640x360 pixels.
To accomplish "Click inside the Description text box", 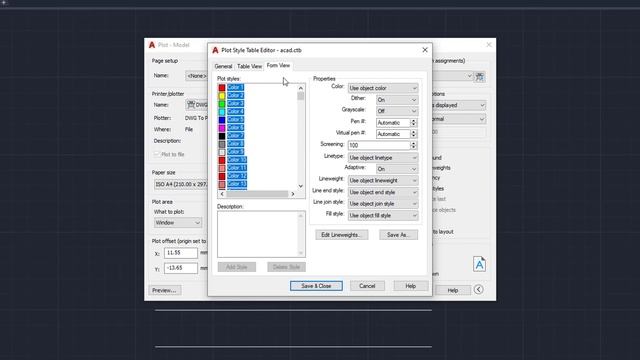I will (x=261, y=234).
